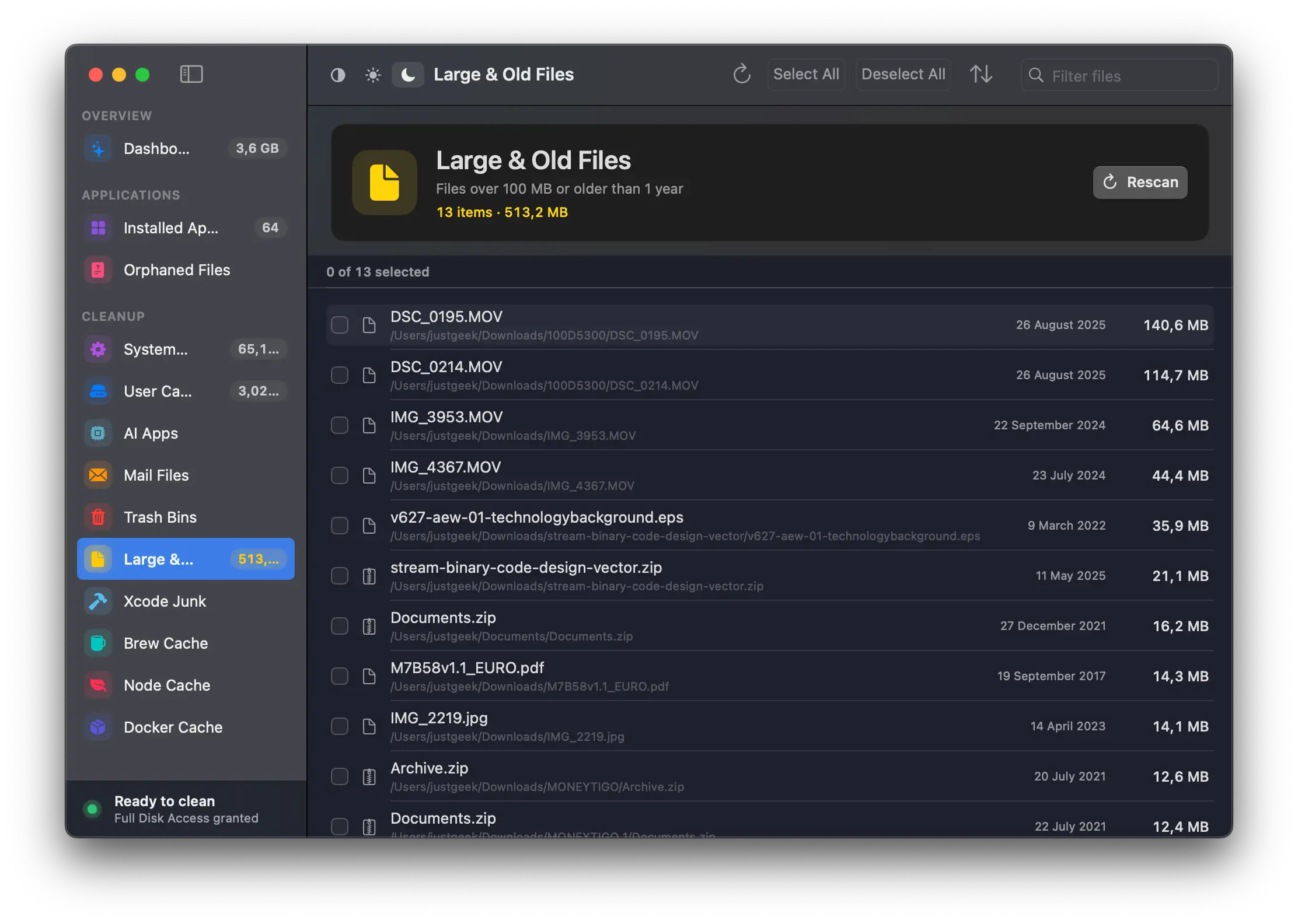The image size is (1298, 924).
Task: Click the file icon of IMG_2219.jpg
Action: 369,726
